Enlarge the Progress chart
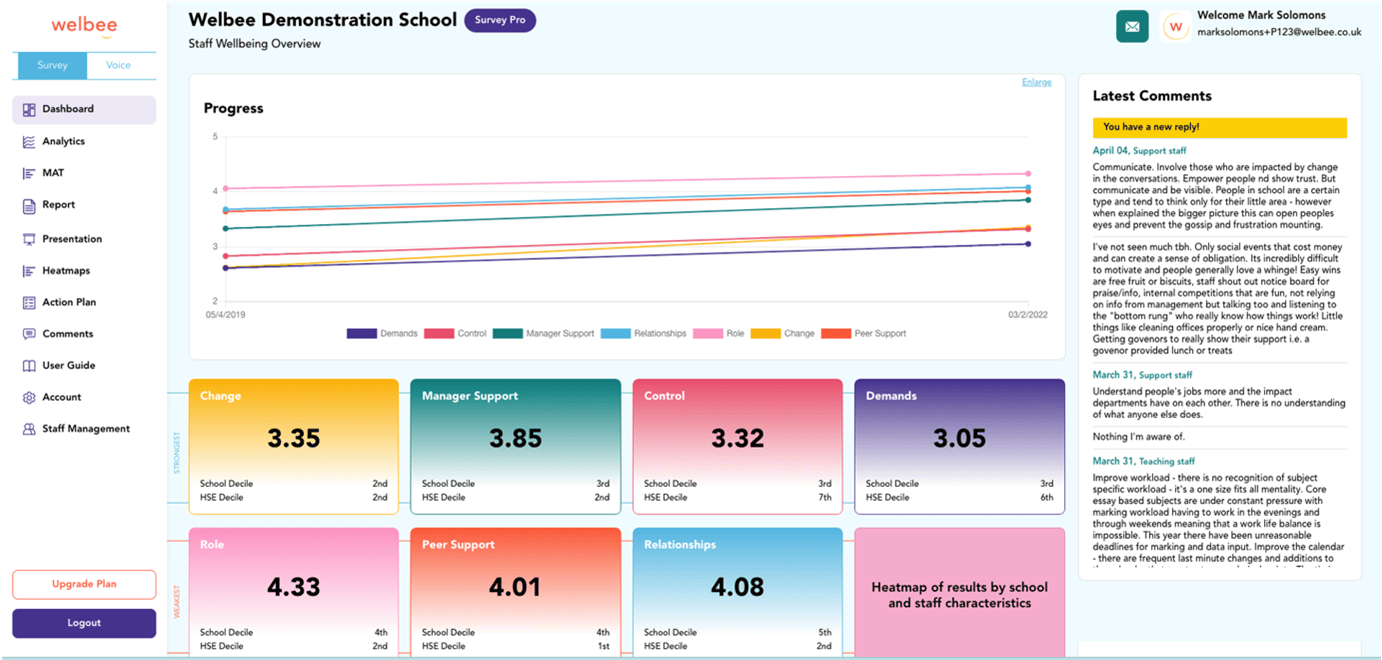Viewport: 1382px width, 660px height. 1036,82
